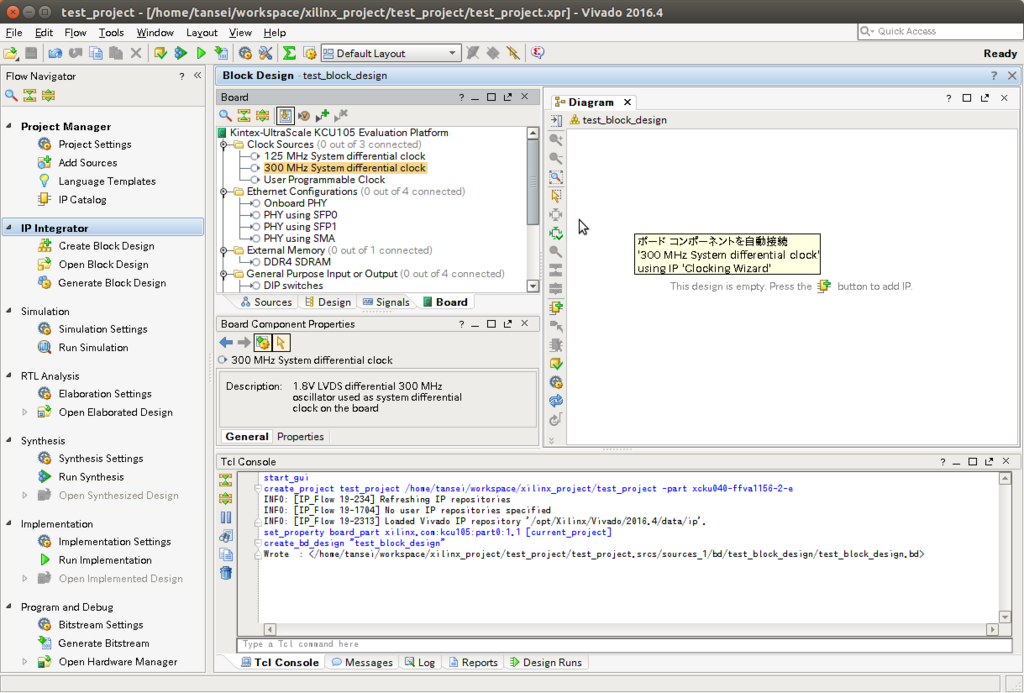The height and width of the screenshot is (693, 1024).
Task: Switch to the Design Runs tab
Action: click(546, 662)
